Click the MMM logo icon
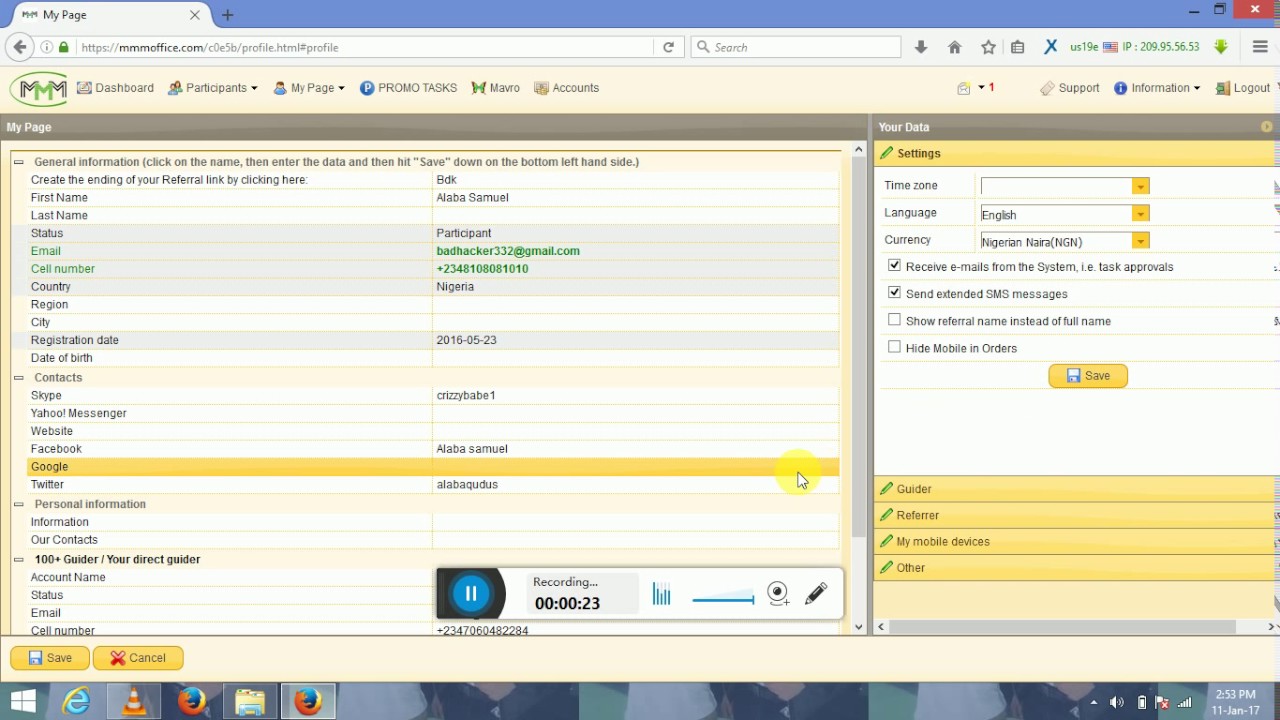This screenshot has width=1280, height=720. tap(39, 88)
